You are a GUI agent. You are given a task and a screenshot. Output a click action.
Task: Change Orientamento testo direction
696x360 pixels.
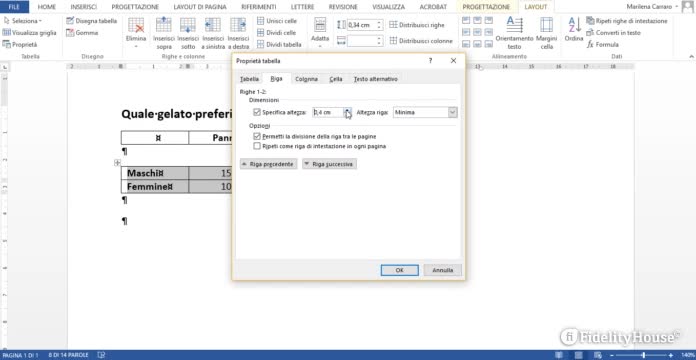coord(514,33)
